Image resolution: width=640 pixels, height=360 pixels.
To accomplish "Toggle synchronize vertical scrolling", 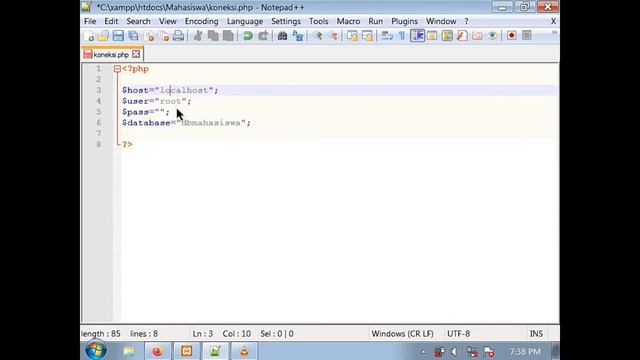I will (352, 36).
